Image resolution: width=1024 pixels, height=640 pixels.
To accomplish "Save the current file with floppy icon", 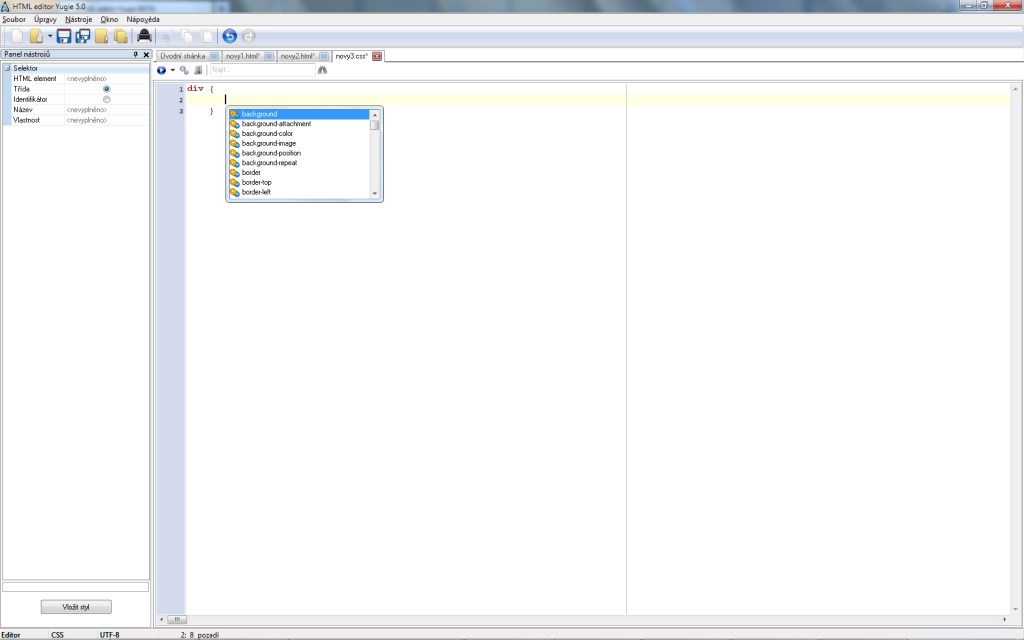I will point(63,37).
